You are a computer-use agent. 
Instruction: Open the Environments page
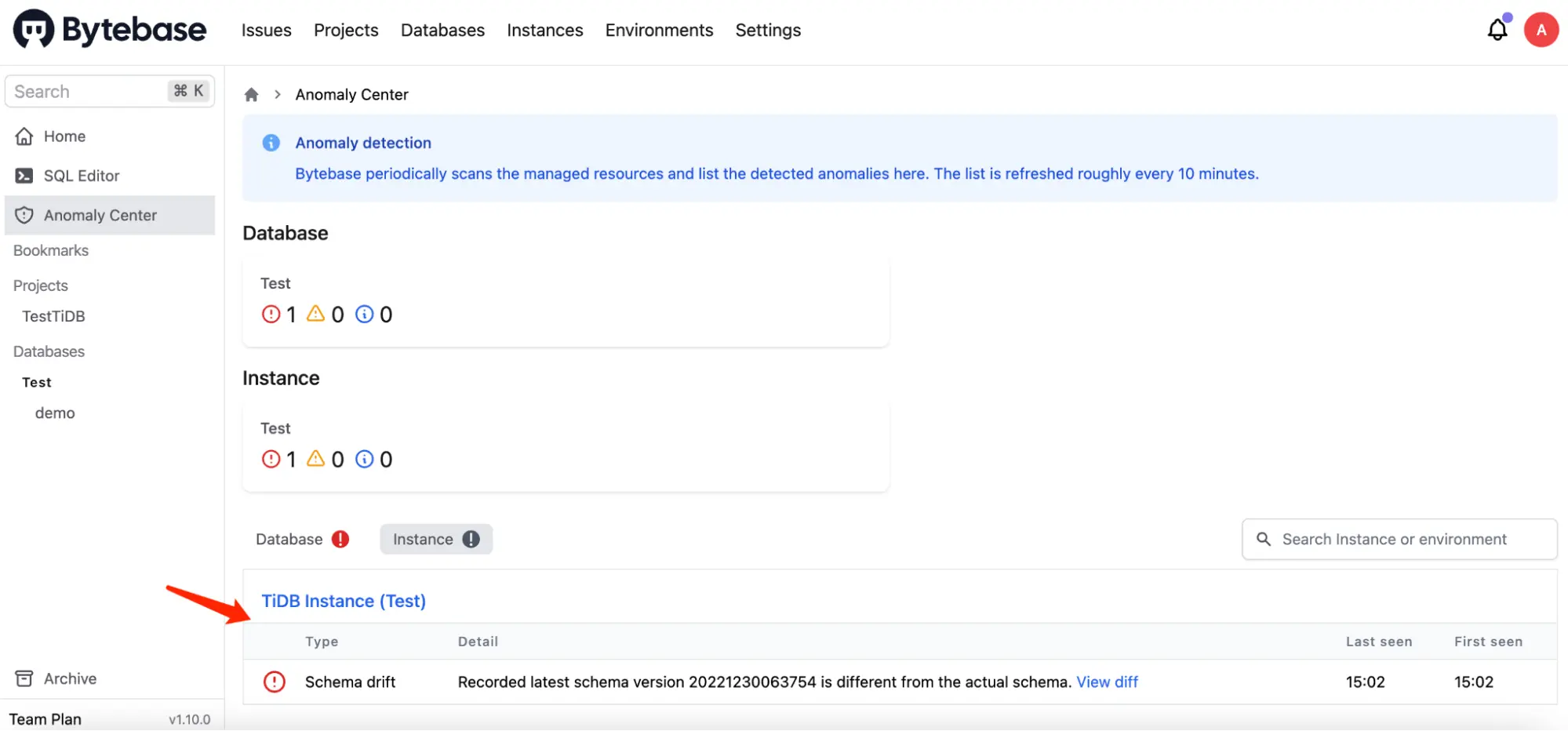pyautogui.click(x=659, y=31)
